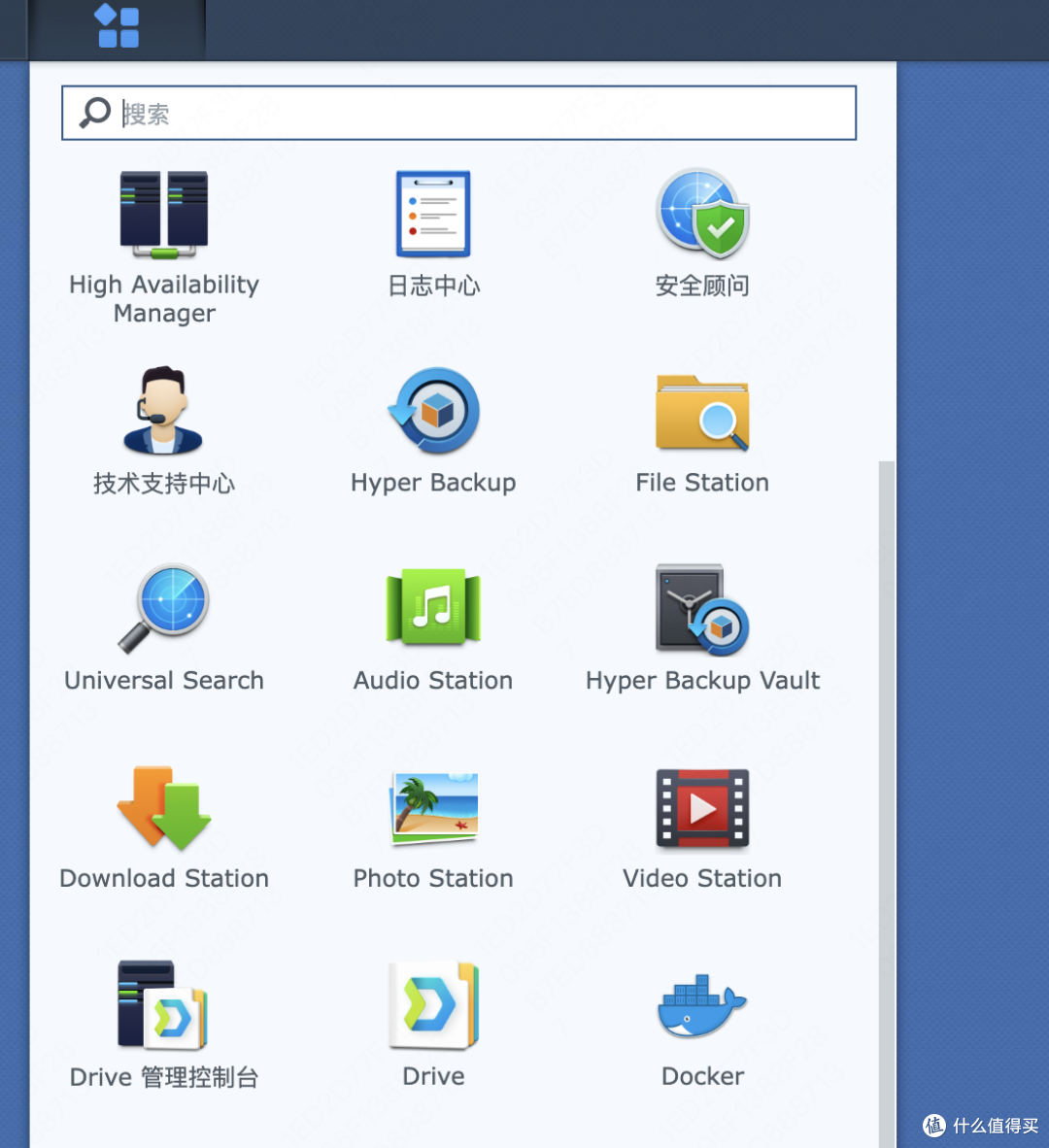
Task: Open the Universal Search icon
Action: point(164,608)
